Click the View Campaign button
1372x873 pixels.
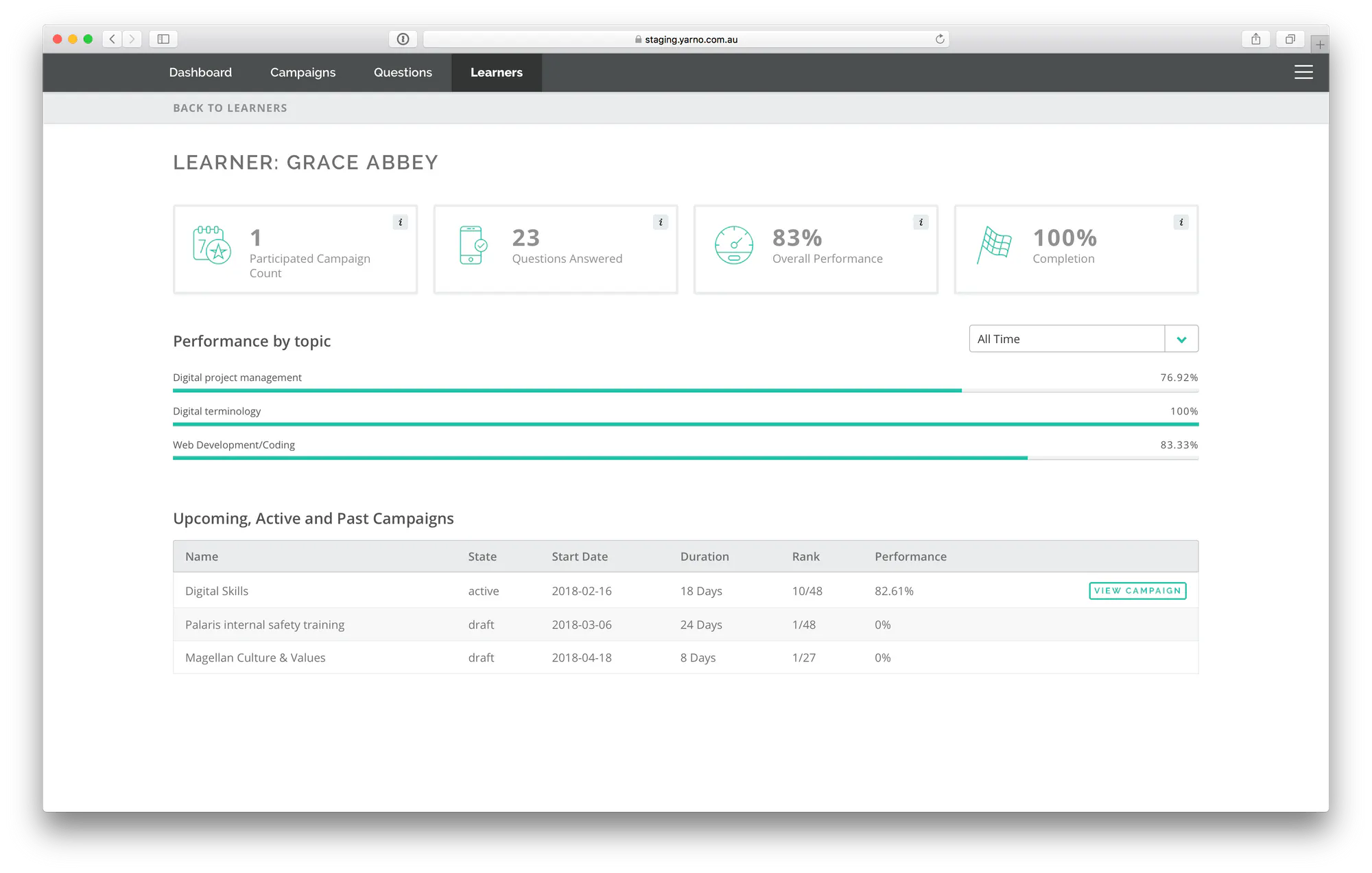pos(1137,591)
